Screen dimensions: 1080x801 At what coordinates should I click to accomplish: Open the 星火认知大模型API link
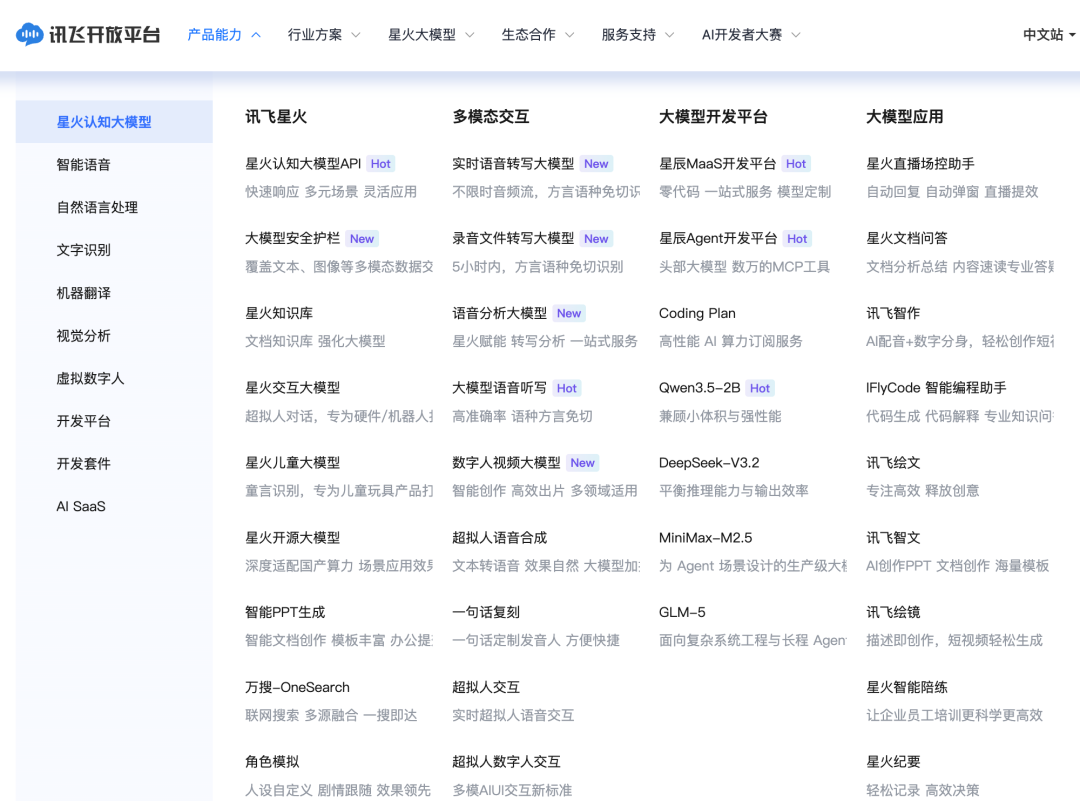pyautogui.click(x=303, y=164)
